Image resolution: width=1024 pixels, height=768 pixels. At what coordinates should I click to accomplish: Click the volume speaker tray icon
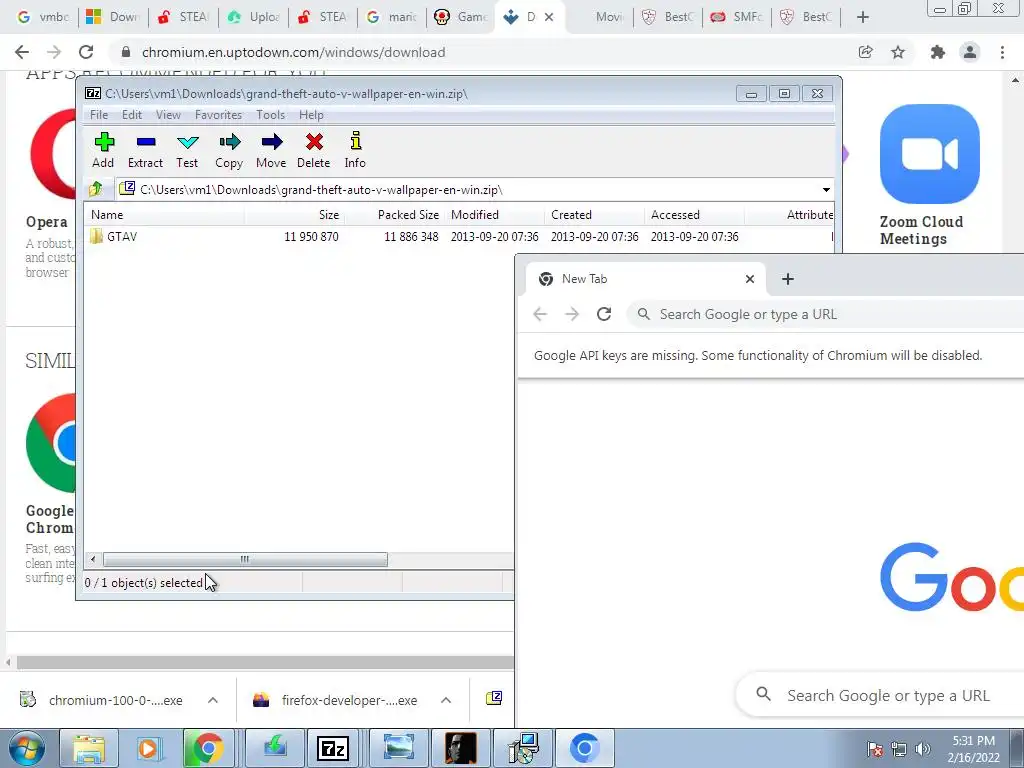tap(923, 749)
